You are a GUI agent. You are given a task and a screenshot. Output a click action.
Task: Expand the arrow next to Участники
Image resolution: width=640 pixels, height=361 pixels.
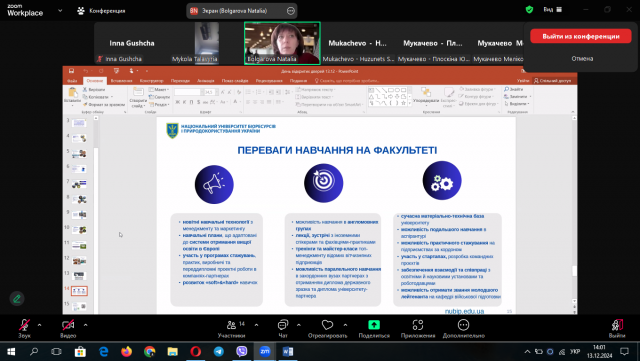coord(256,325)
